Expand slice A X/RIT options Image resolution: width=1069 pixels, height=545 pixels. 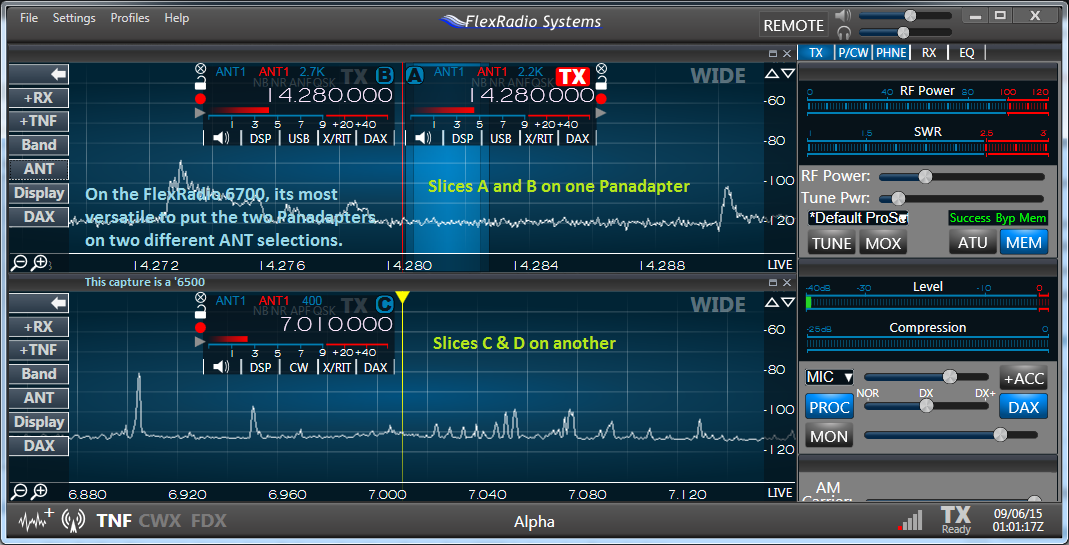(x=539, y=138)
